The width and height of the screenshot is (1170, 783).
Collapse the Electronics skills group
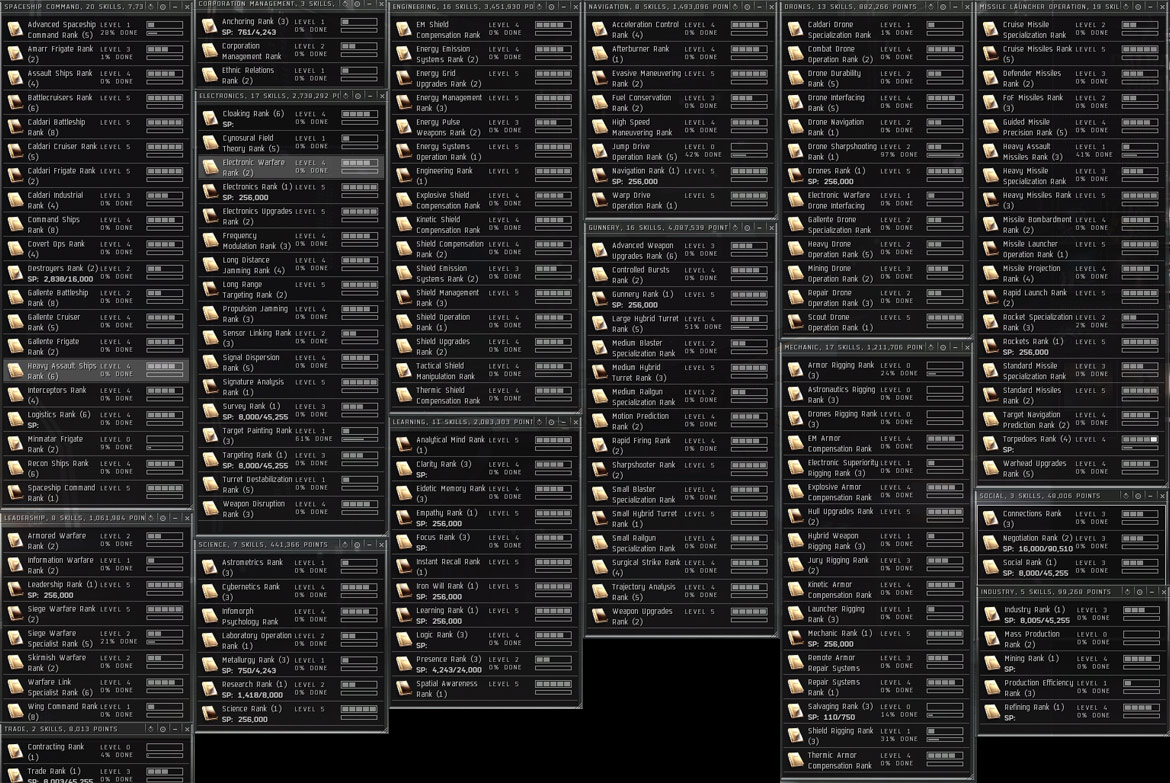pyautogui.click(x=370, y=96)
